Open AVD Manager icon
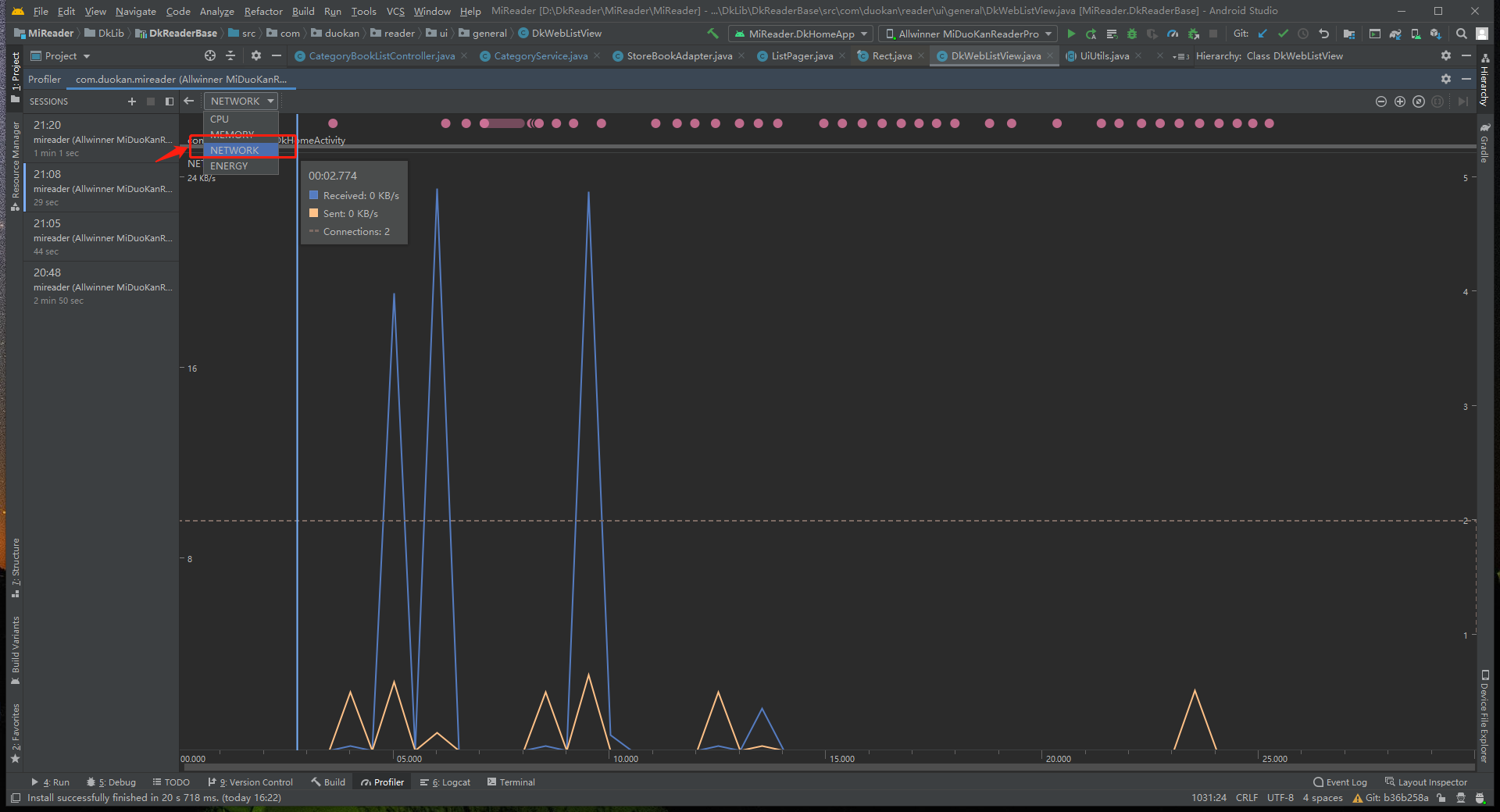The width and height of the screenshot is (1500, 812). click(1416, 34)
